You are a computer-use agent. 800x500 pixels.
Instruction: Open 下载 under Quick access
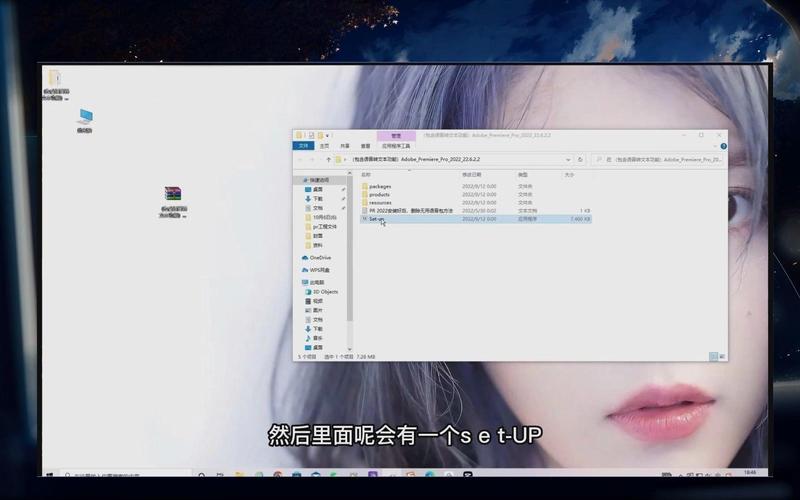coord(317,198)
